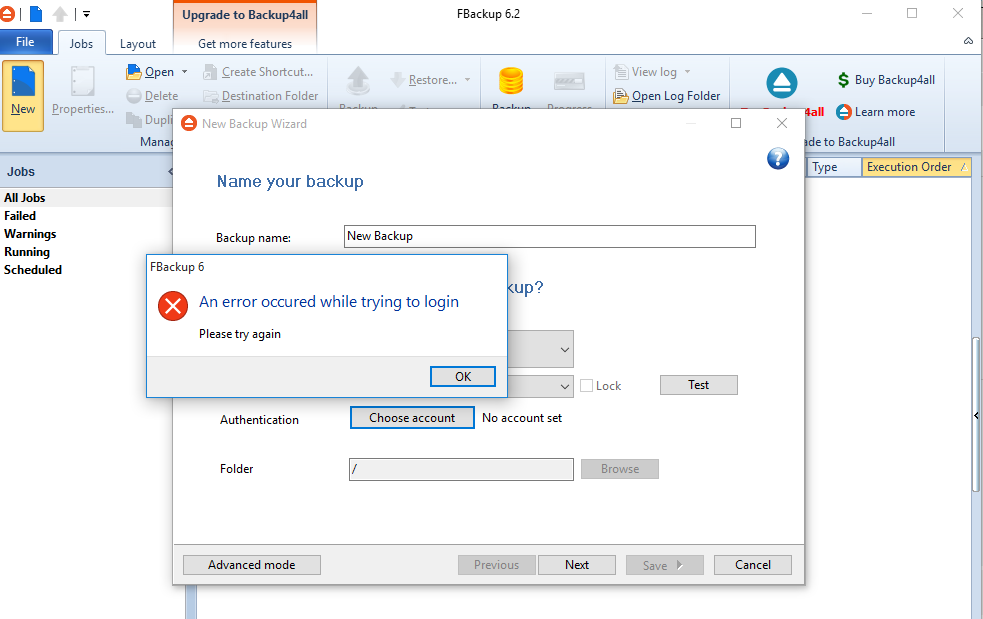Sort by the Execution Order column header
Image resolution: width=983 pixels, height=619 pixels.
coord(917,167)
